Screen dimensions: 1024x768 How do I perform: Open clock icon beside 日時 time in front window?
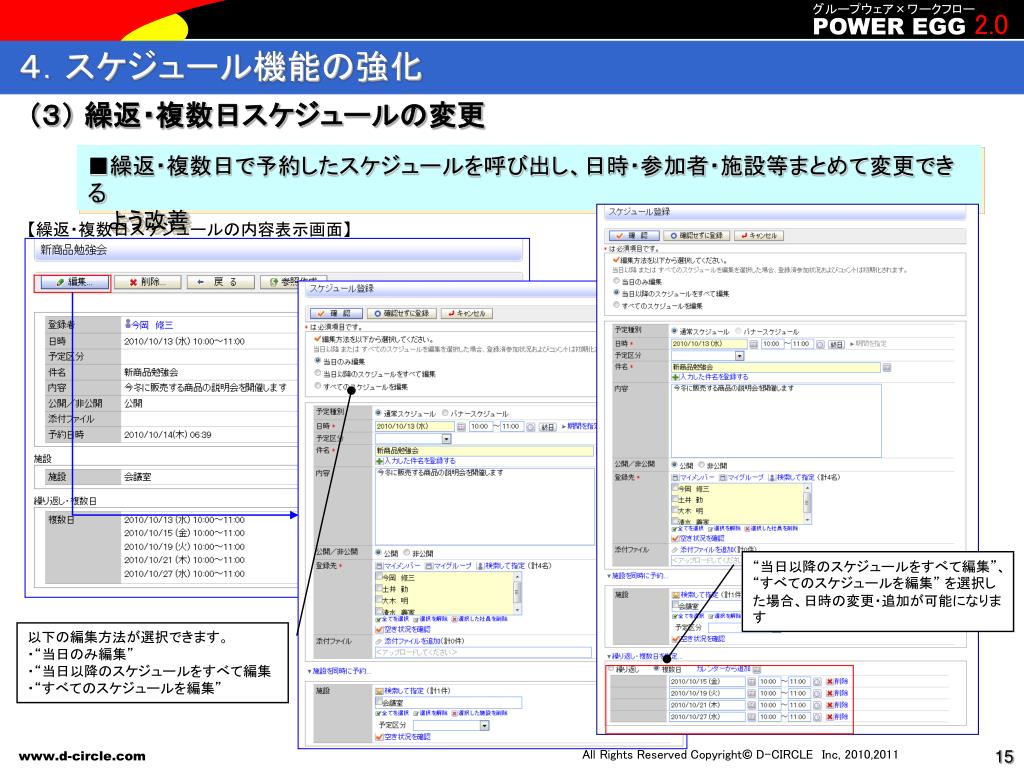(820, 344)
